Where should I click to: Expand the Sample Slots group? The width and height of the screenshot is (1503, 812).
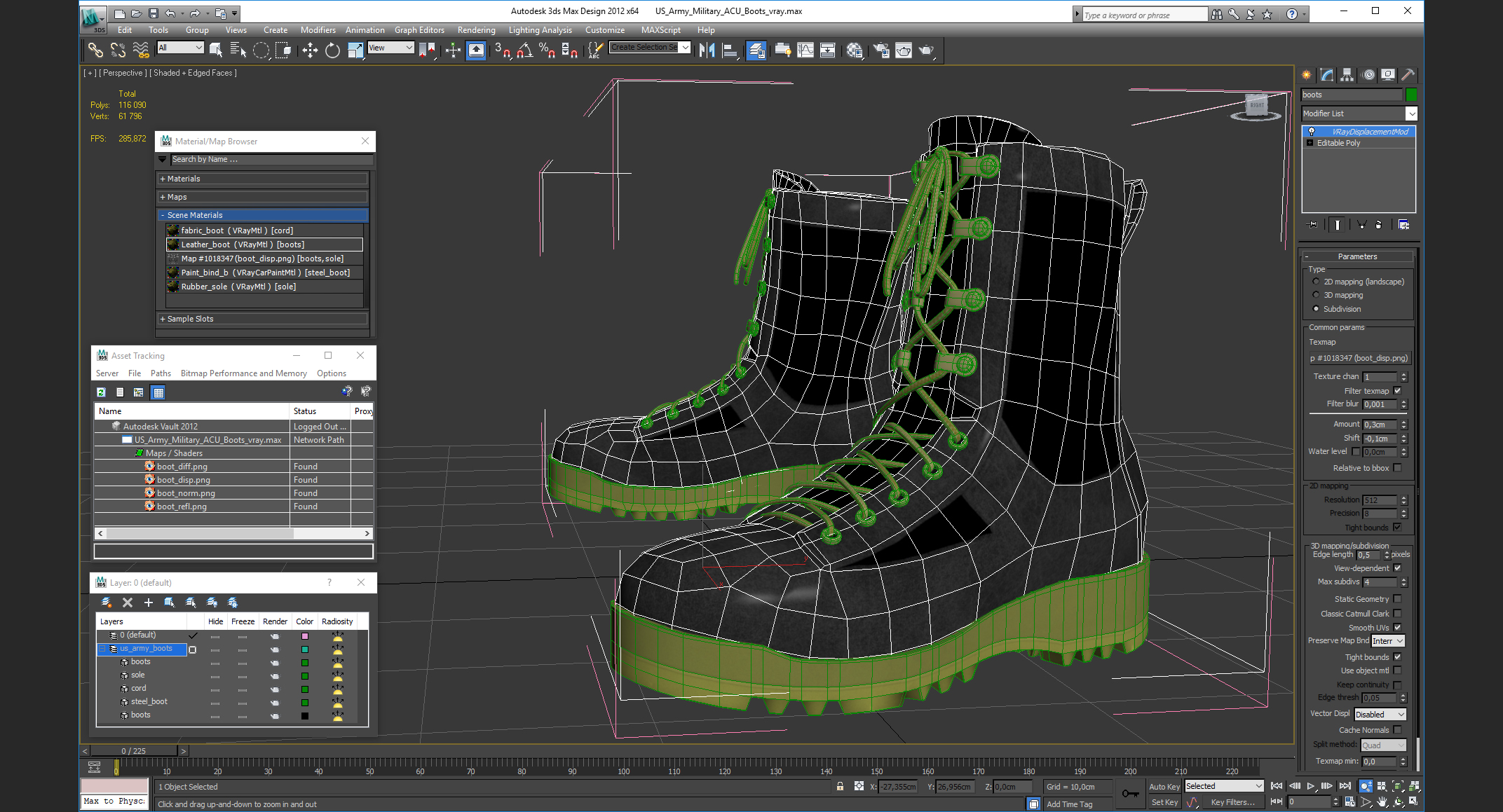[x=263, y=319]
